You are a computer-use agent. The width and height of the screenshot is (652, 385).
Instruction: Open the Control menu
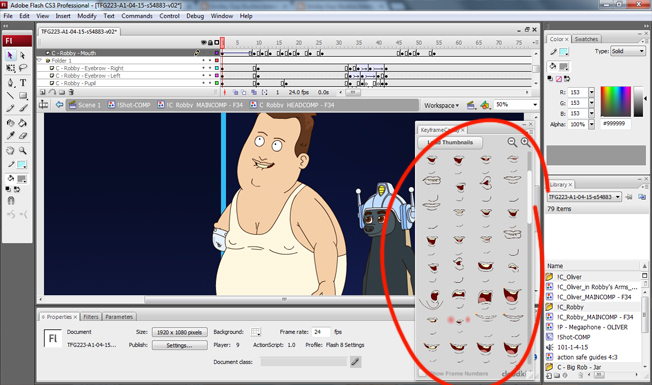169,16
